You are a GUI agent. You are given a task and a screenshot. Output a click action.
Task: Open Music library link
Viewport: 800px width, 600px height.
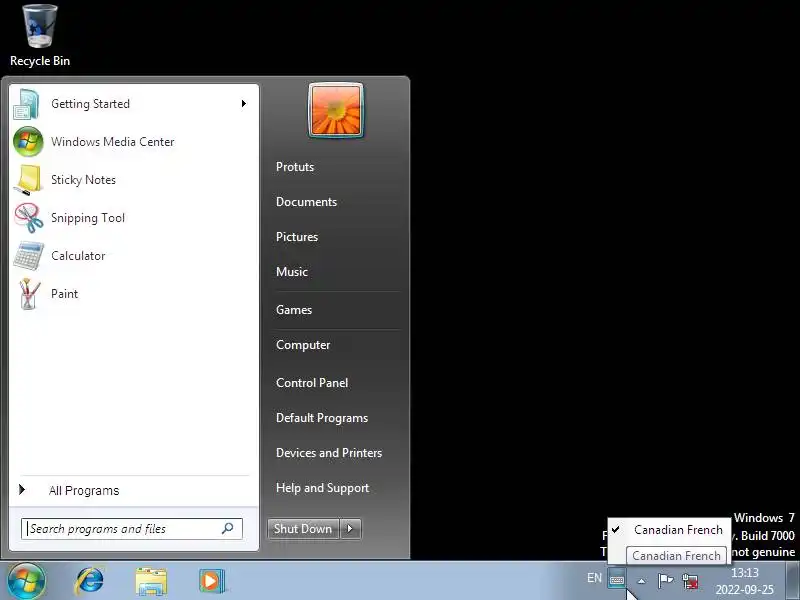pos(292,272)
